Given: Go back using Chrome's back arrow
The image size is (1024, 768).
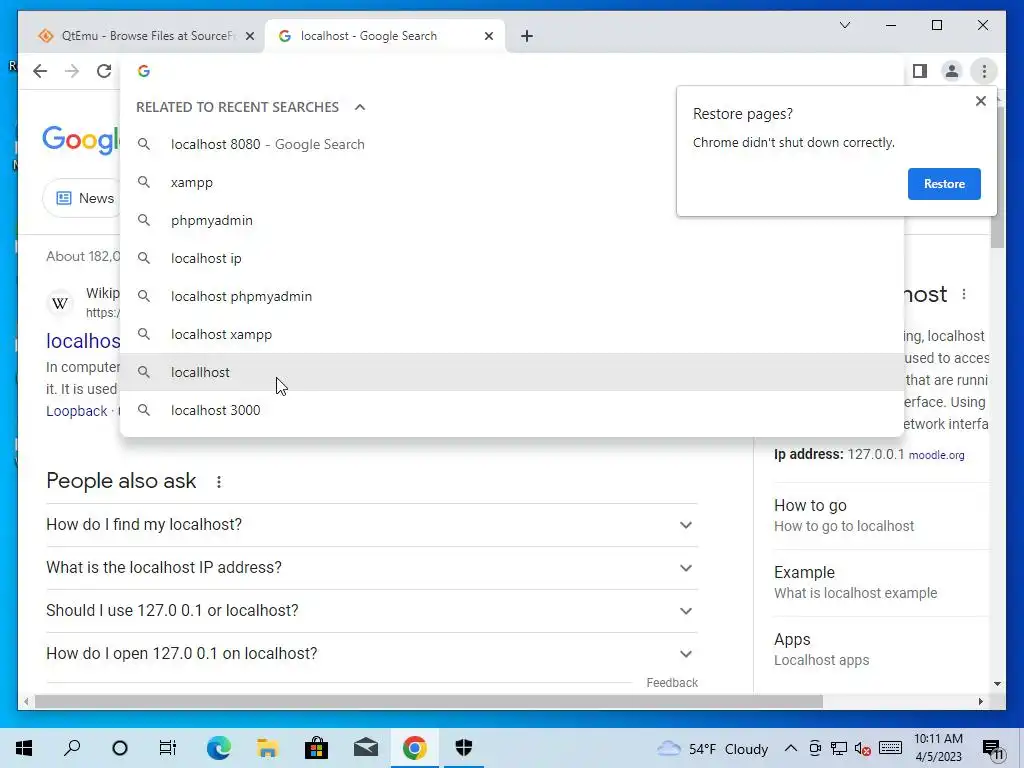Looking at the screenshot, I should coord(40,71).
